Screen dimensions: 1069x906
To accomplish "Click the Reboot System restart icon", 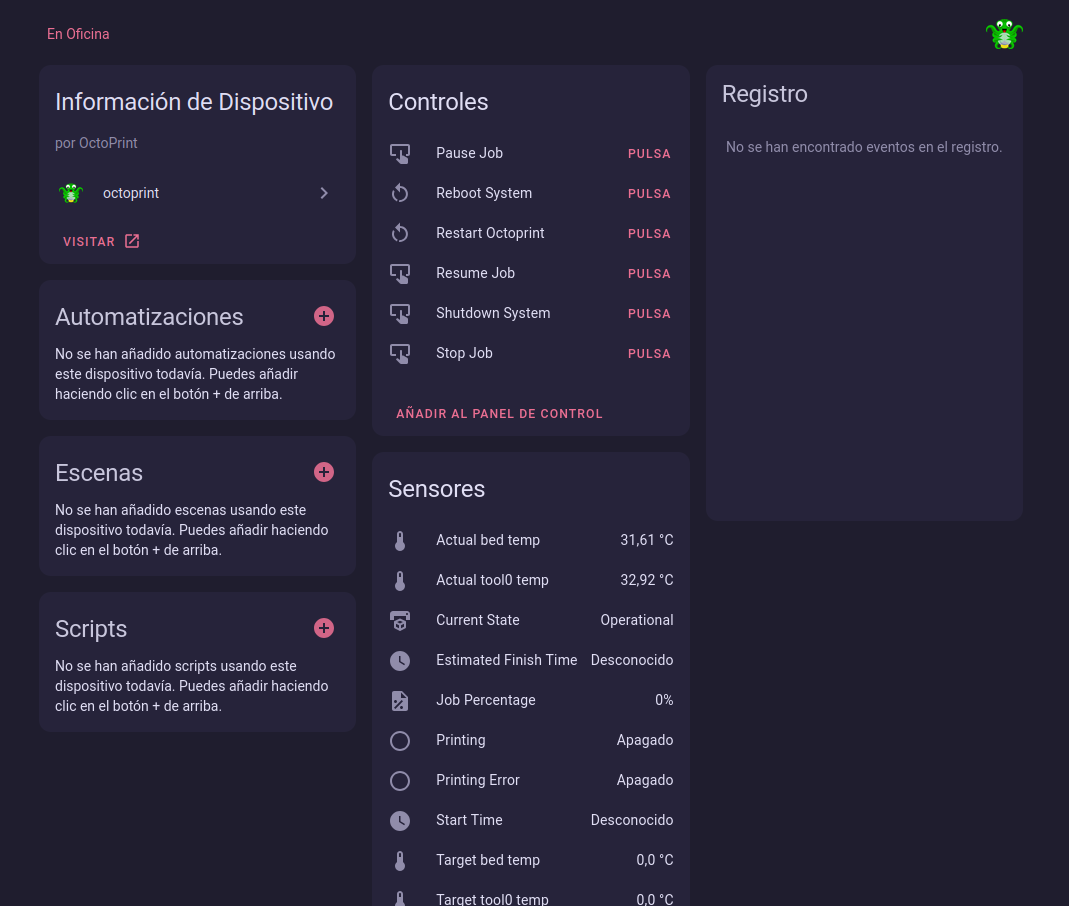I will (400, 193).
